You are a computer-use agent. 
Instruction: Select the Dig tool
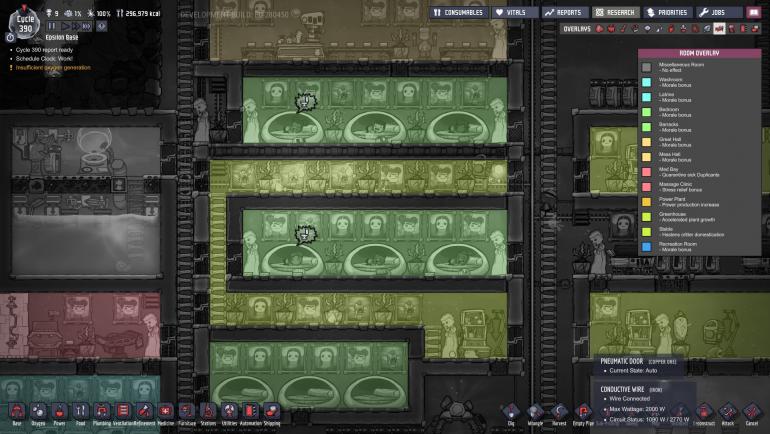tap(511, 412)
